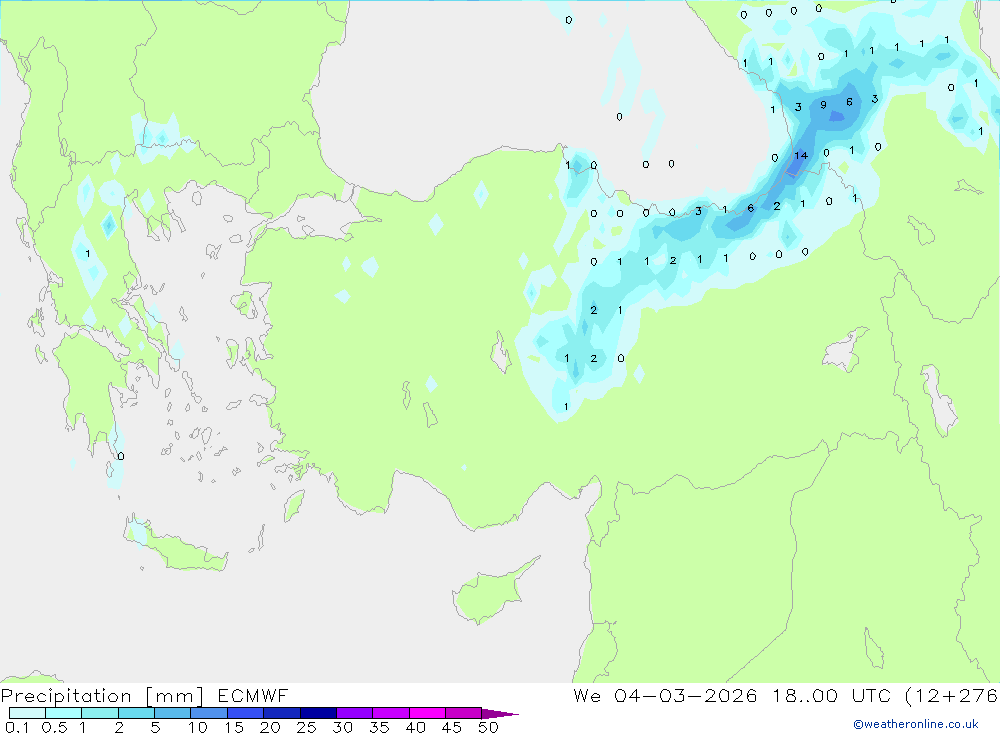Click the '15' legend label
This screenshot has height=733, width=1000.
click(234, 727)
